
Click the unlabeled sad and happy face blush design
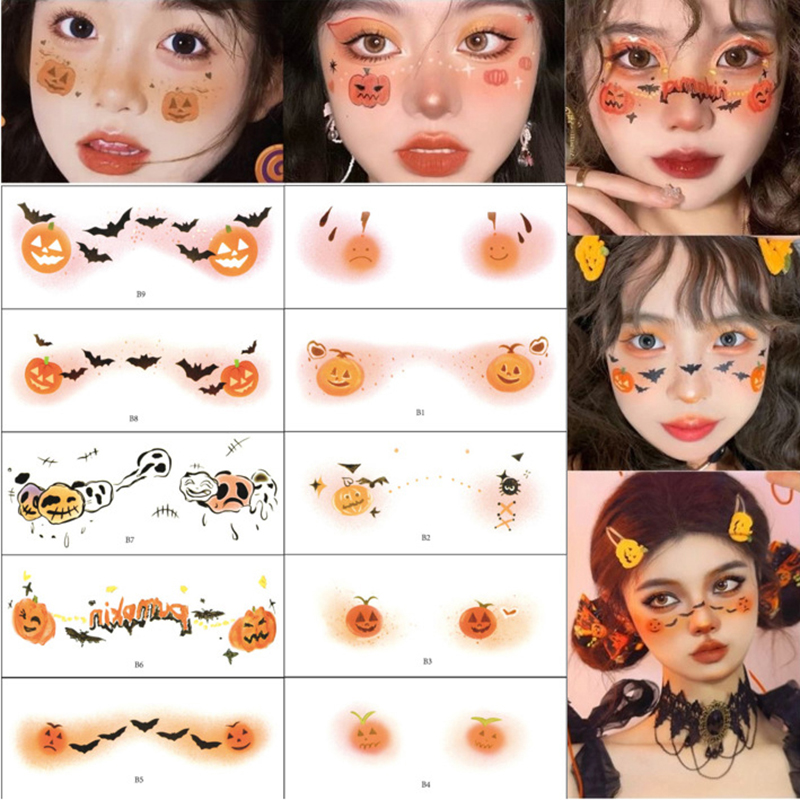425,246
